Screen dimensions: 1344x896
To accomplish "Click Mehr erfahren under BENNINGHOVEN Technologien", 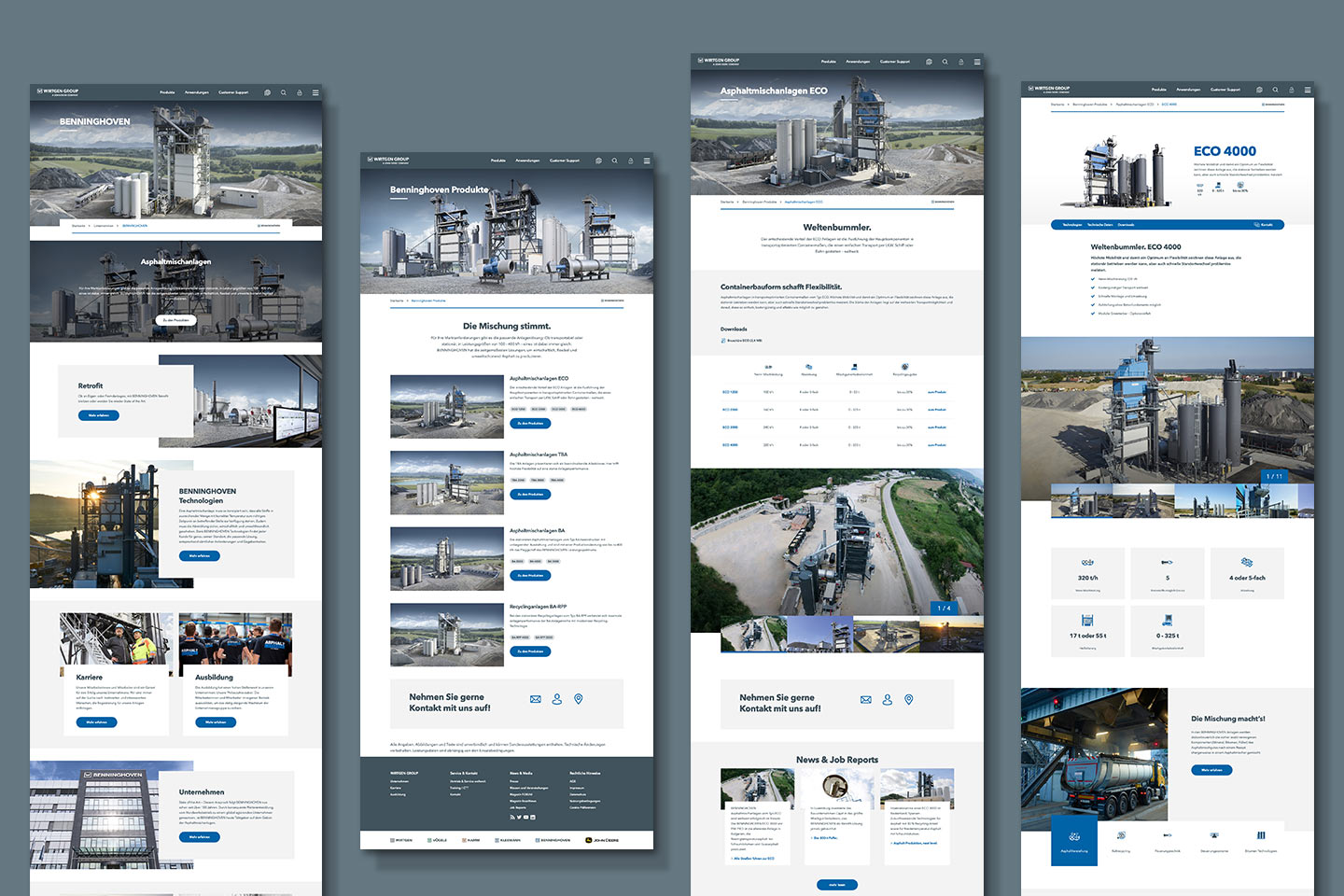I will (200, 555).
